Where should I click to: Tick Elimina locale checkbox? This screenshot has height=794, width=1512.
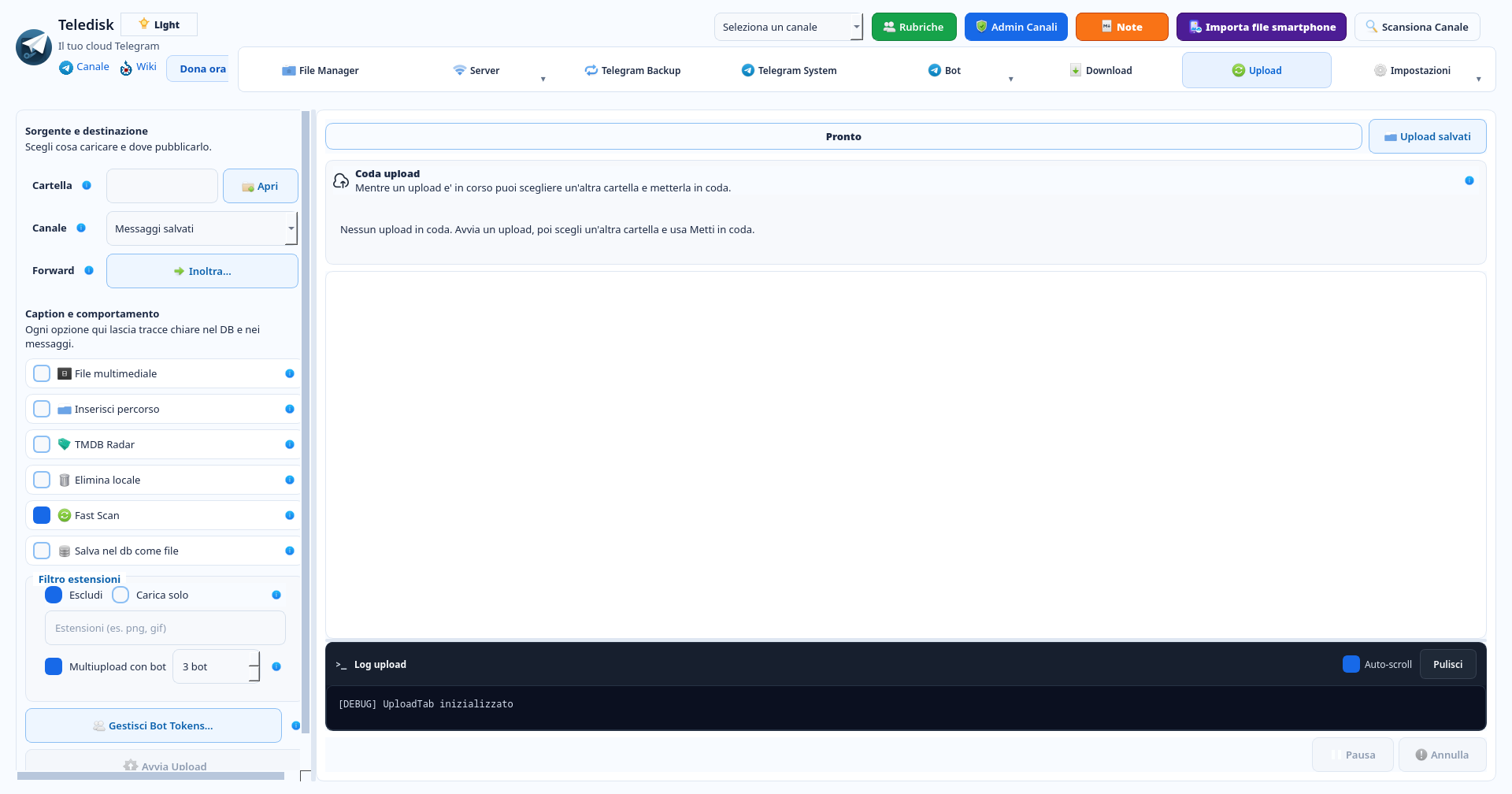pos(42,480)
